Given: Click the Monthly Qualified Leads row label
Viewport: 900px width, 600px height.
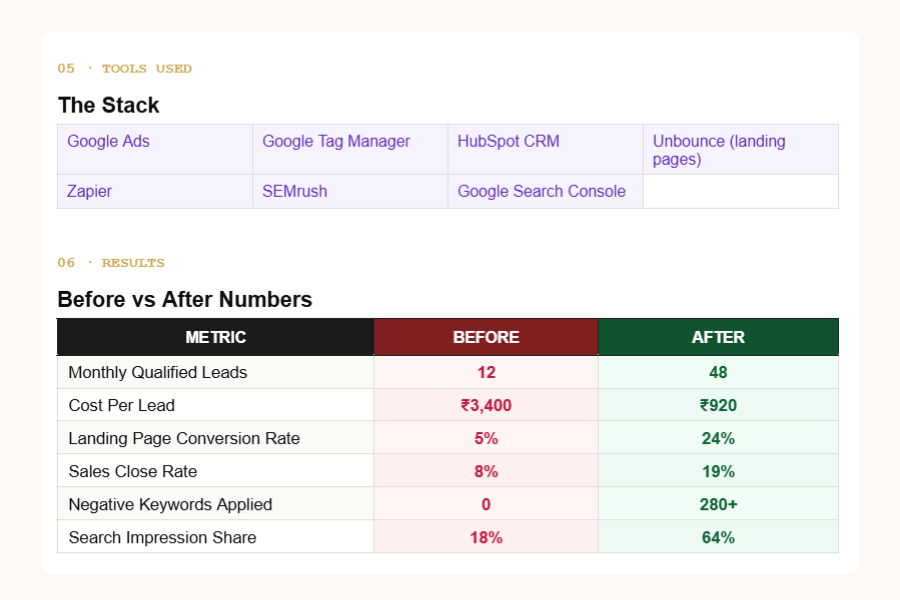Looking at the screenshot, I should tap(157, 372).
